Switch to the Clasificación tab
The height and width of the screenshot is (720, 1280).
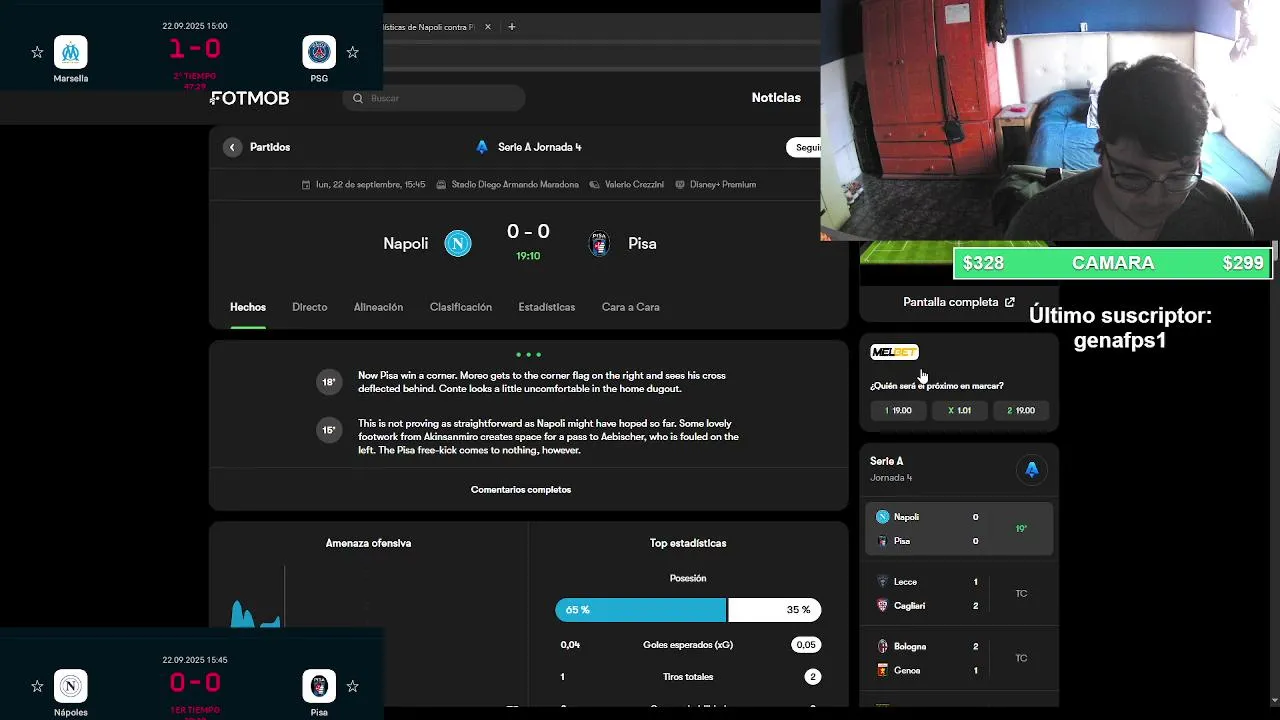point(461,307)
